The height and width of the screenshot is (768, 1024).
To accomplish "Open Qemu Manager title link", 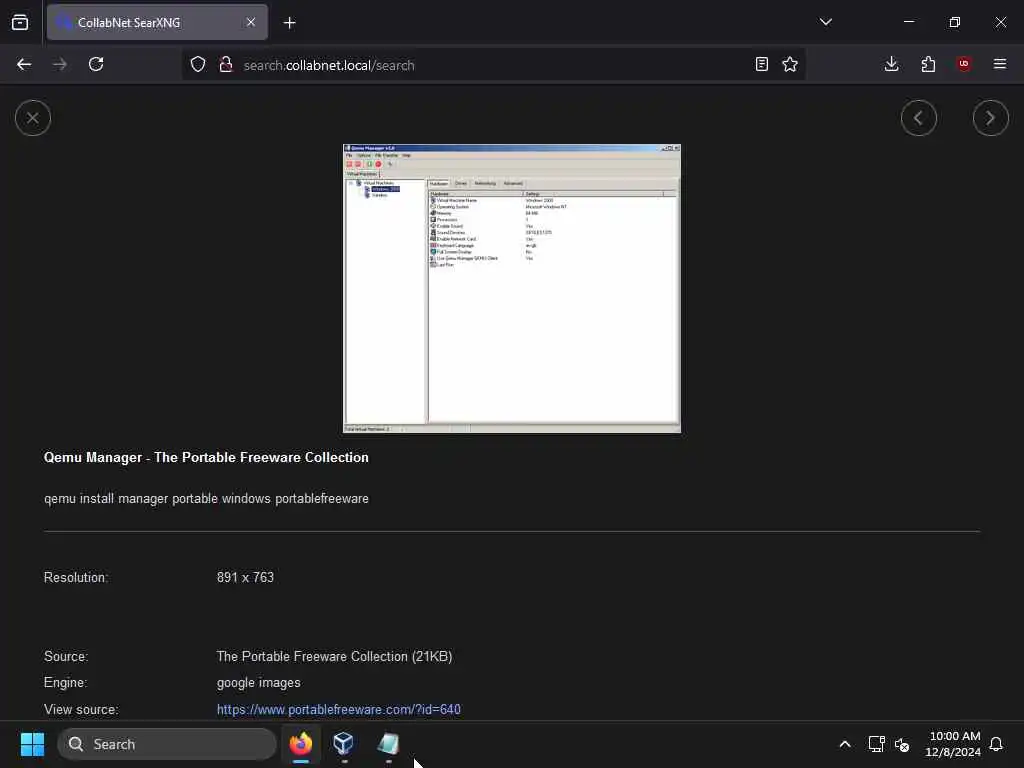I will [206, 457].
